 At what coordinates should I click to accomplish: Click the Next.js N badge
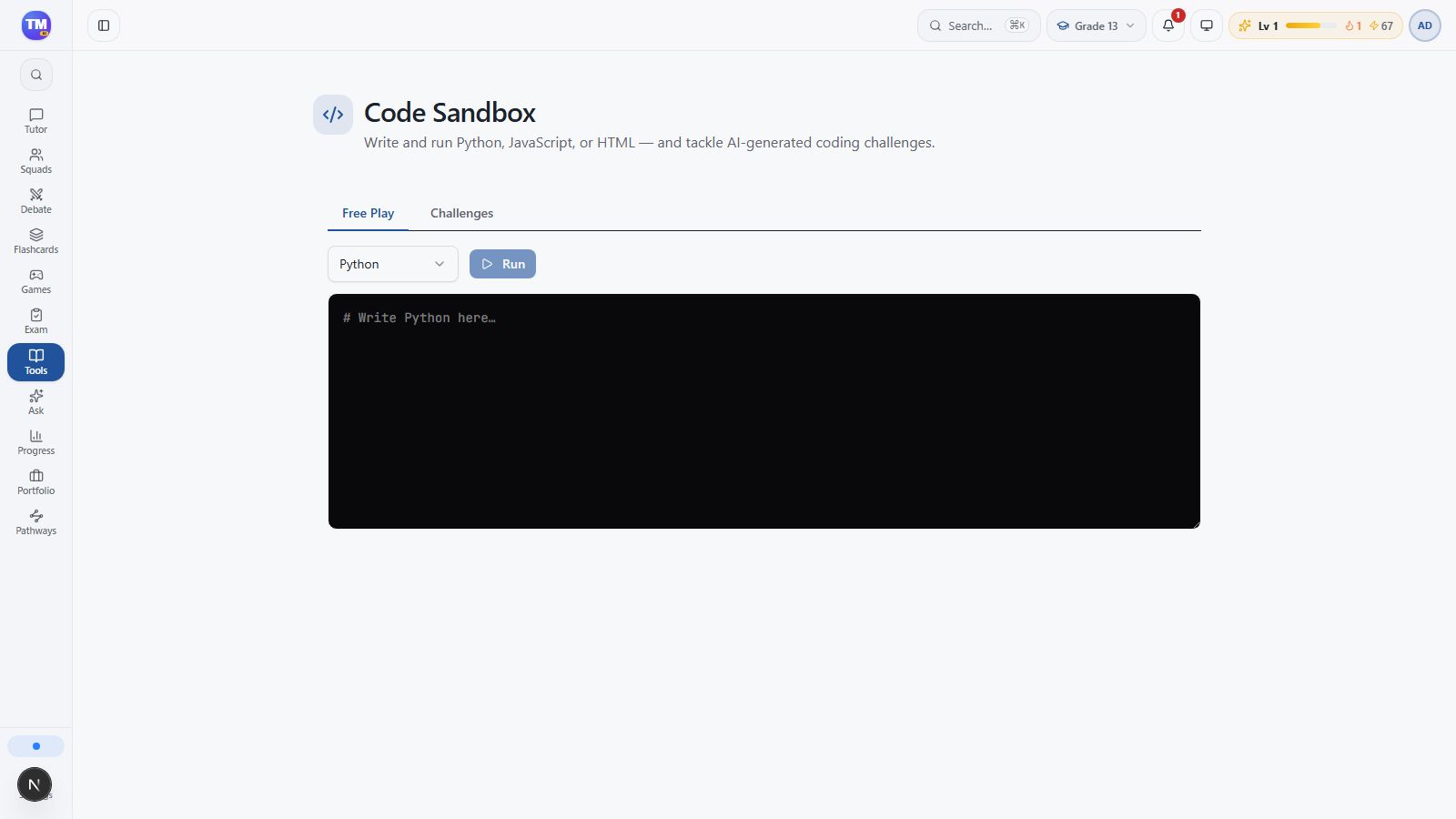[35, 784]
